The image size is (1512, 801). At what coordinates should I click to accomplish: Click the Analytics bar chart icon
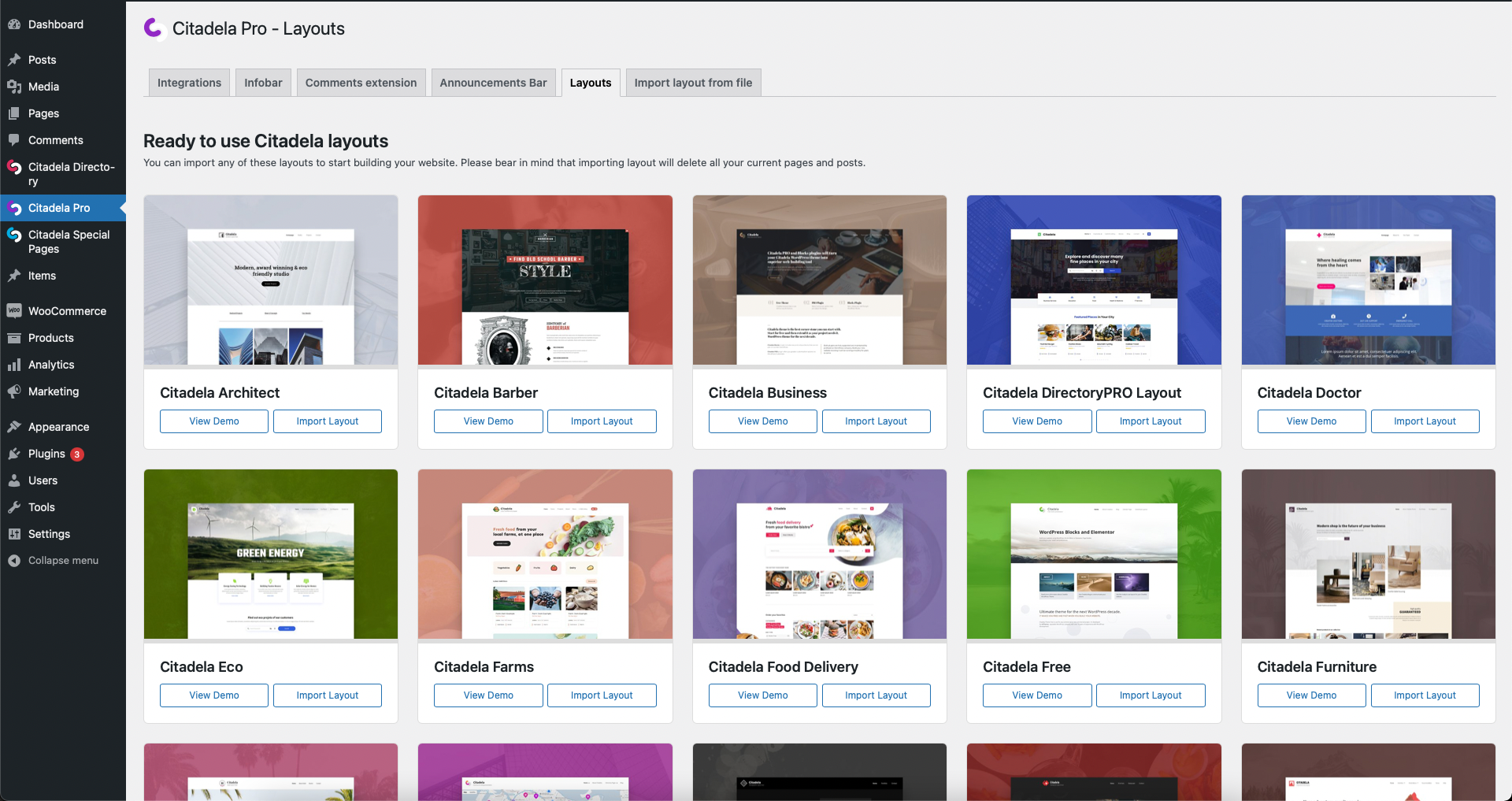[x=14, y=365]
